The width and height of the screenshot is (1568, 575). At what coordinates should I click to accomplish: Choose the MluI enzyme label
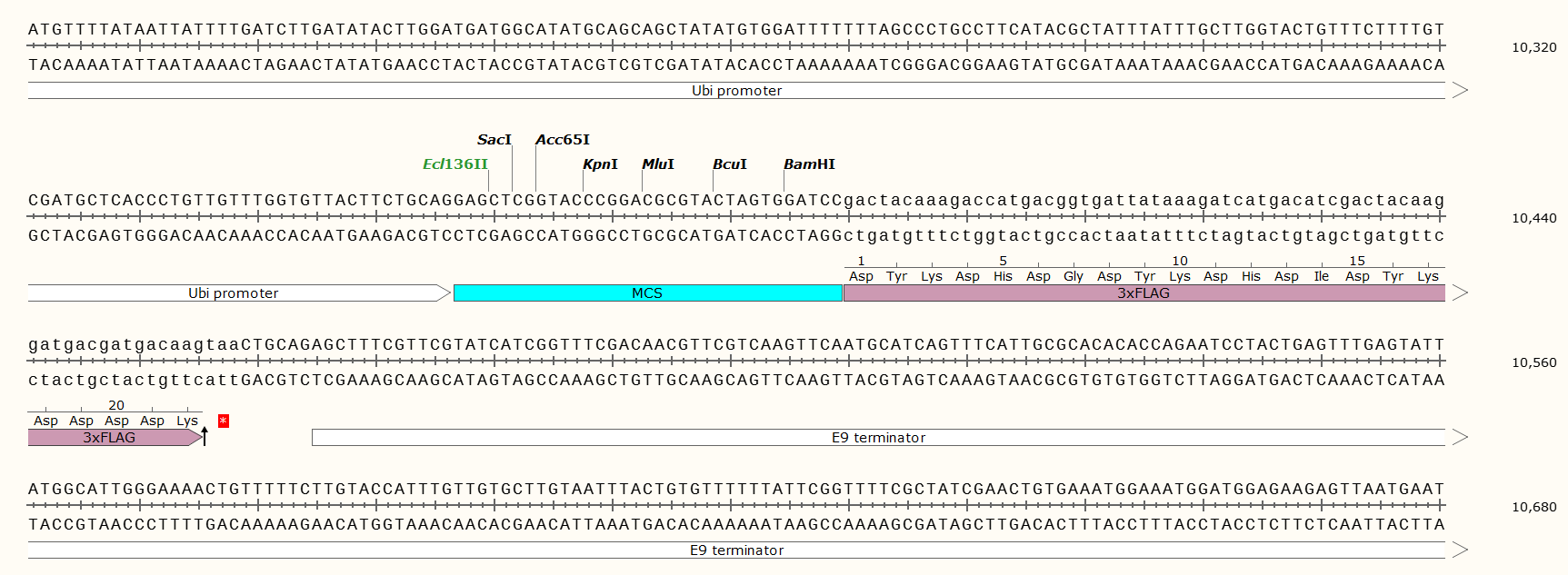658,164
